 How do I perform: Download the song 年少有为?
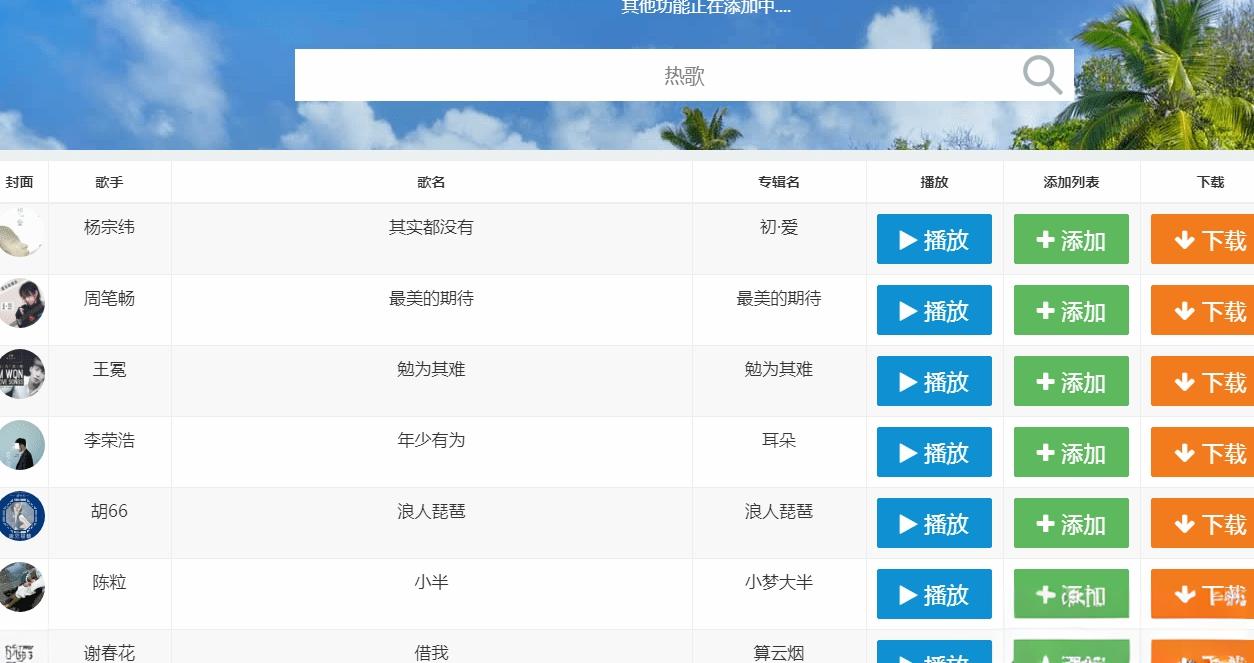1203,452
